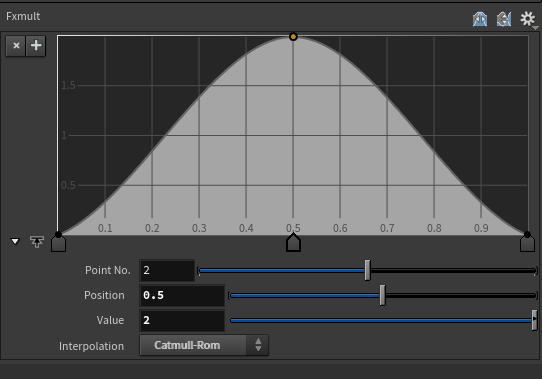The height and width of the screenshot is (379, 542).
Task: Click the Fxmult parameter label
Action: [23, 16]
